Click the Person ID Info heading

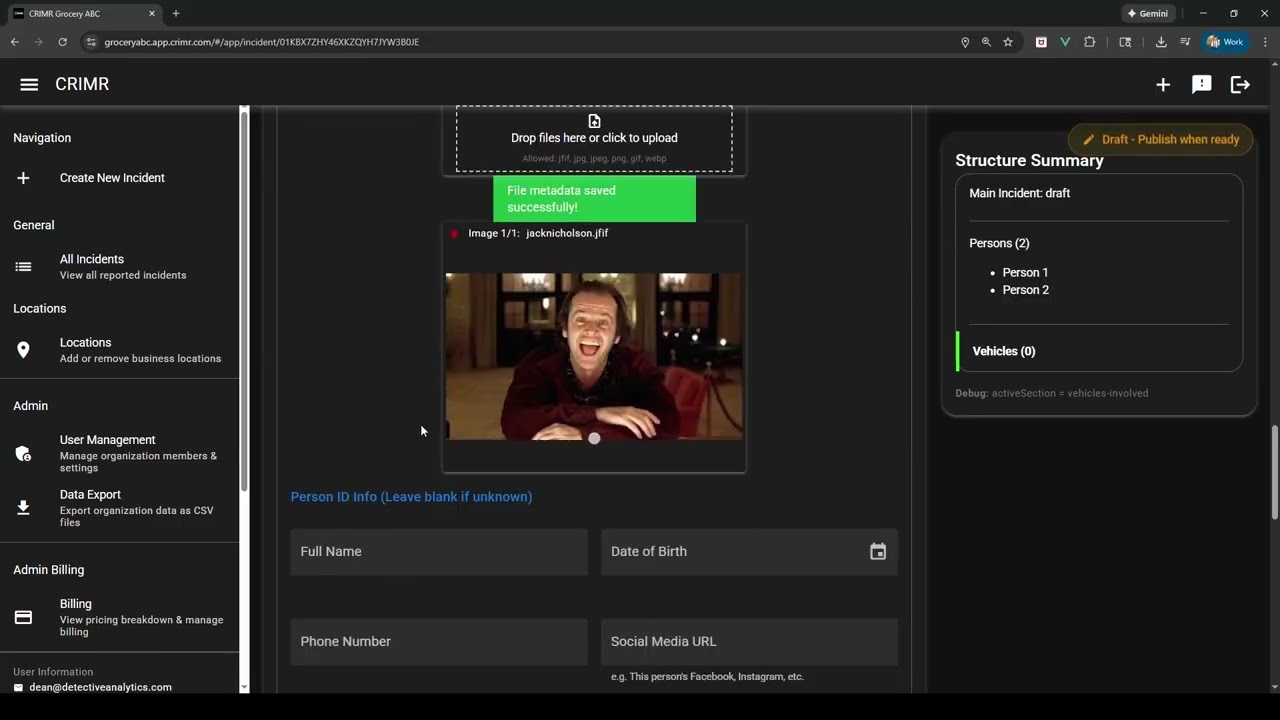(x=411, y=497)
